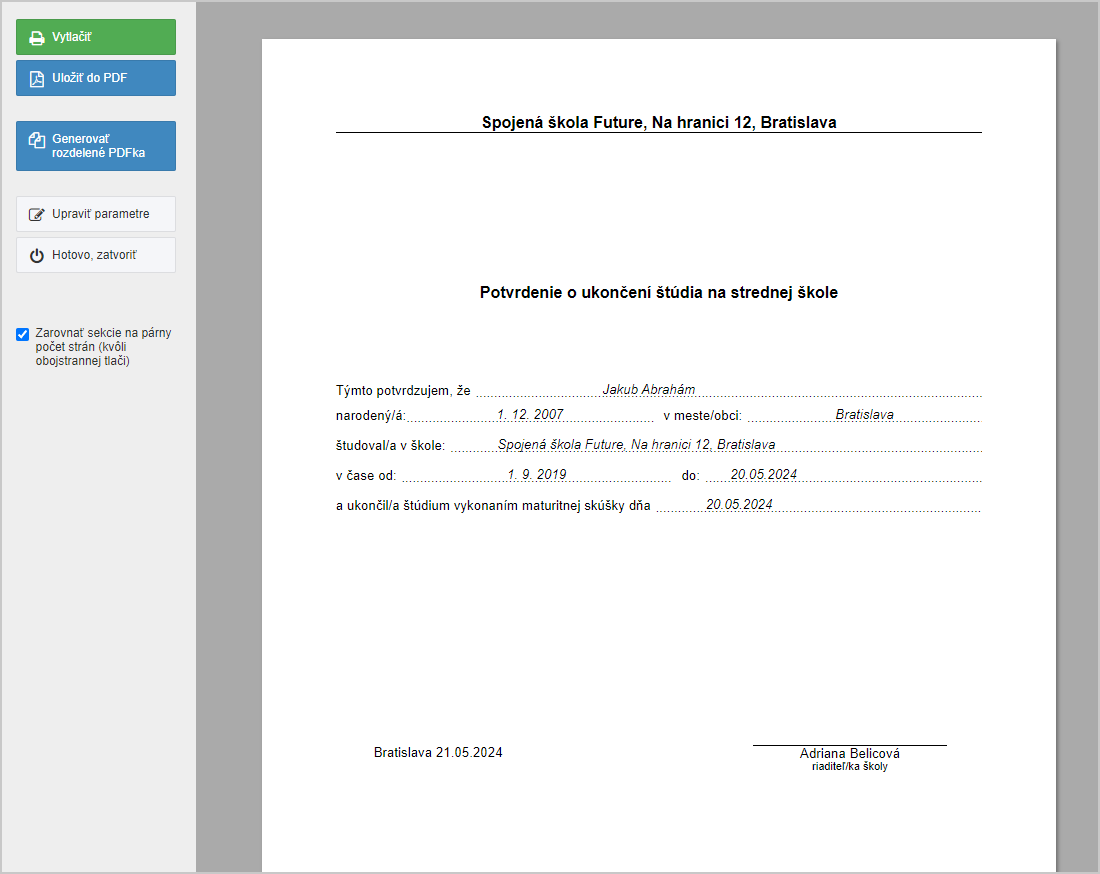This screenshot has height=874, width=1100.
Task: Click the maturita exam date 20.05.2024
Action: pyautogui.click(x=739, y=505)
